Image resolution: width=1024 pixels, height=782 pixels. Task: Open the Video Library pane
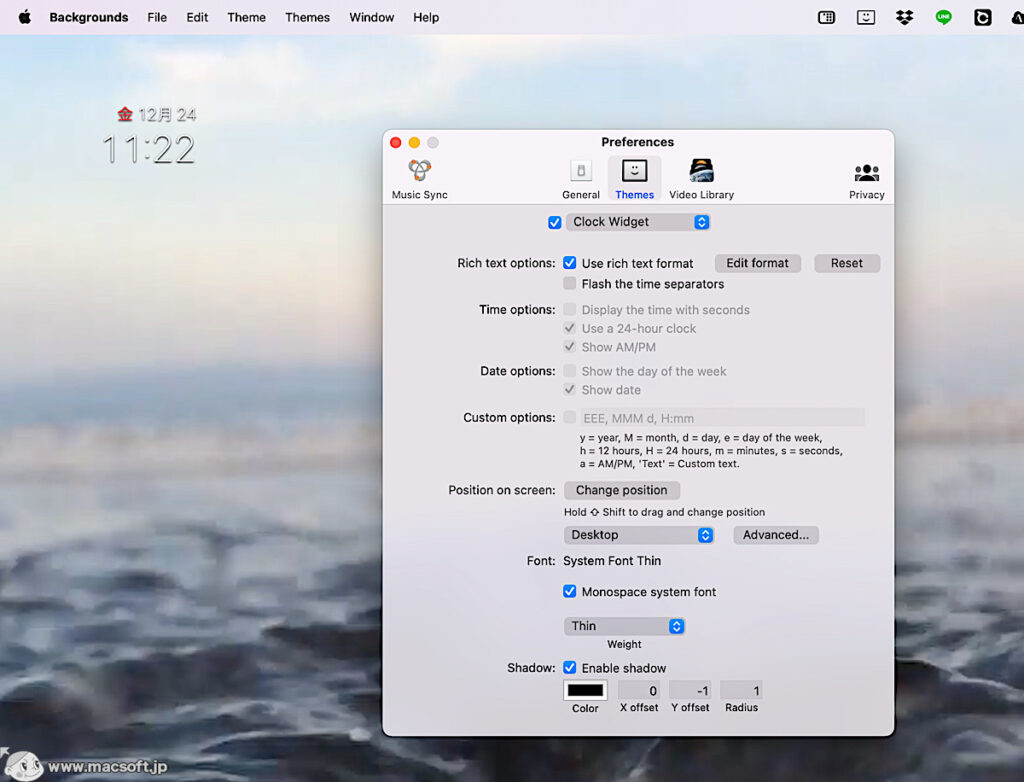(x=701, y=179)
